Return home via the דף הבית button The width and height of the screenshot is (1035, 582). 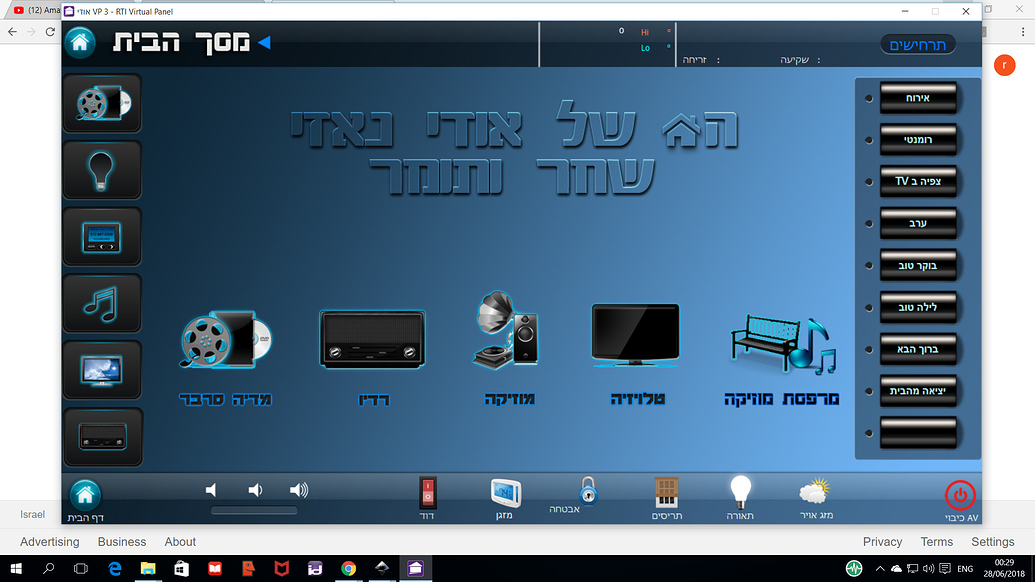pos(85,494)
